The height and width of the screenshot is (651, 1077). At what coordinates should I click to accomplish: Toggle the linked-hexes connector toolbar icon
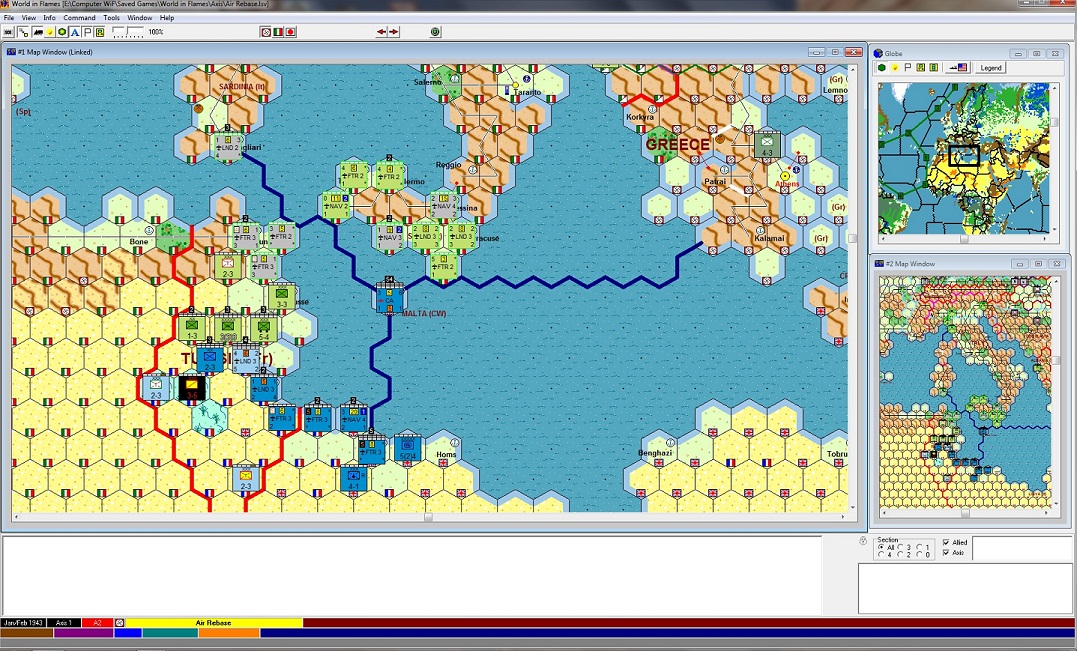tap(23, 32)
